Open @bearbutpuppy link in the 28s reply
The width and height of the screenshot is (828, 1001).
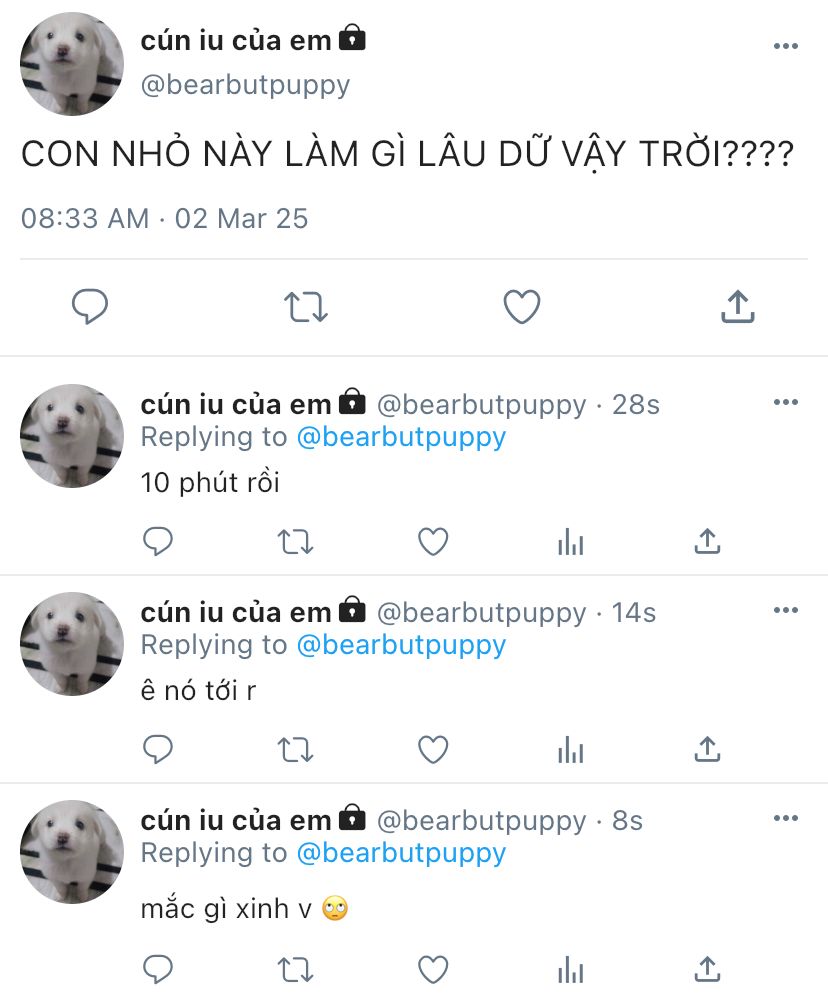pos(402,437)
